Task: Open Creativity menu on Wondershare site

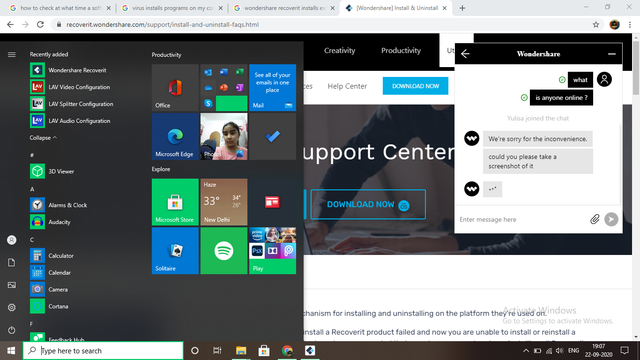Action: click(340, 51)
